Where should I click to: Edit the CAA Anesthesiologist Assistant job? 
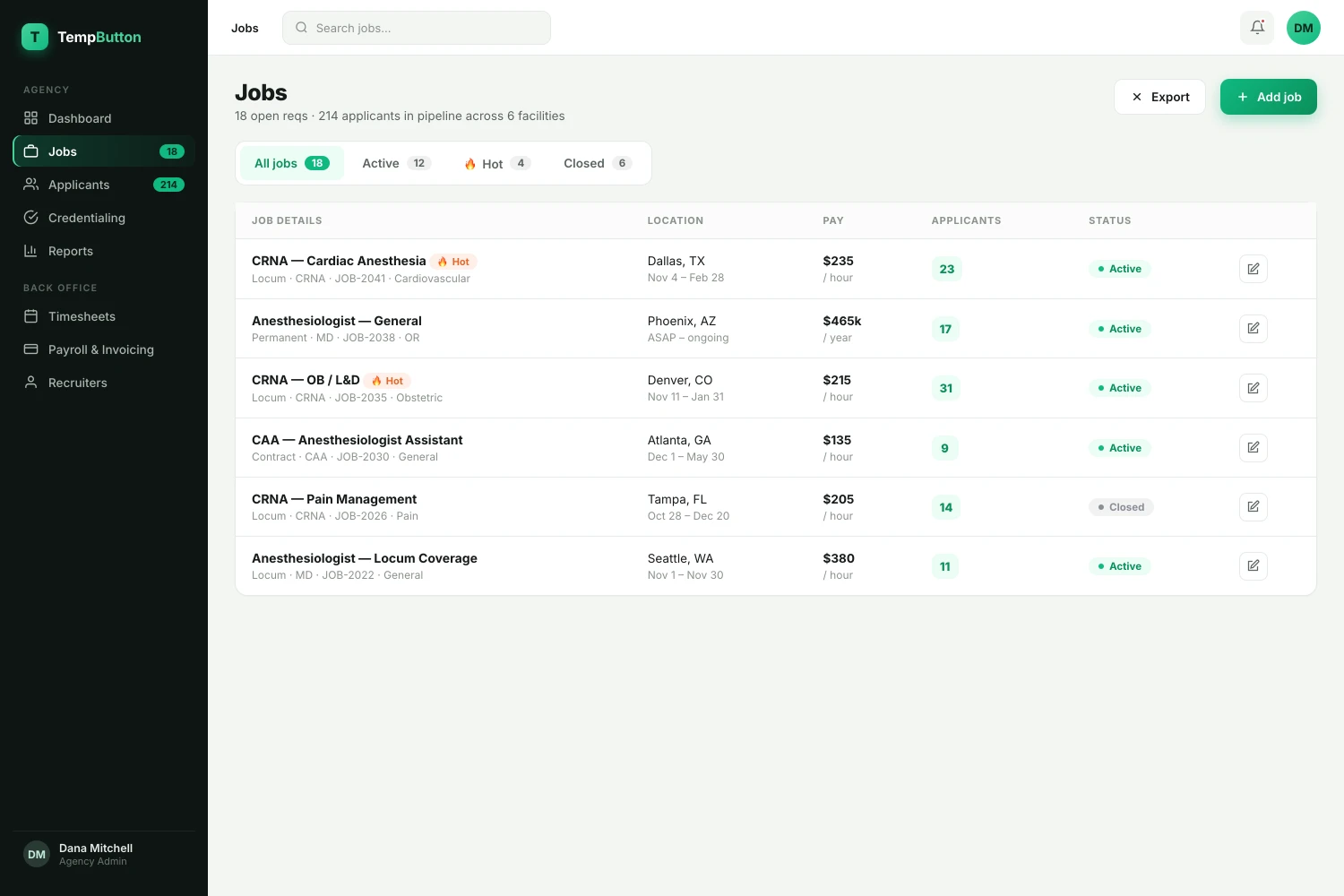tap(1254, 447)
